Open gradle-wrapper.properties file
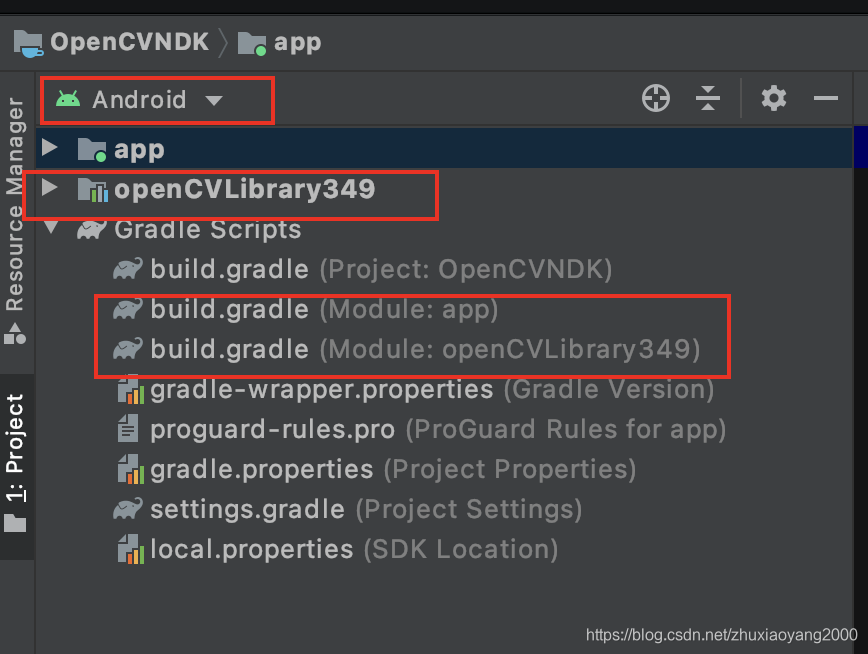This screenshot has height=654, width=868. point(432,389)
